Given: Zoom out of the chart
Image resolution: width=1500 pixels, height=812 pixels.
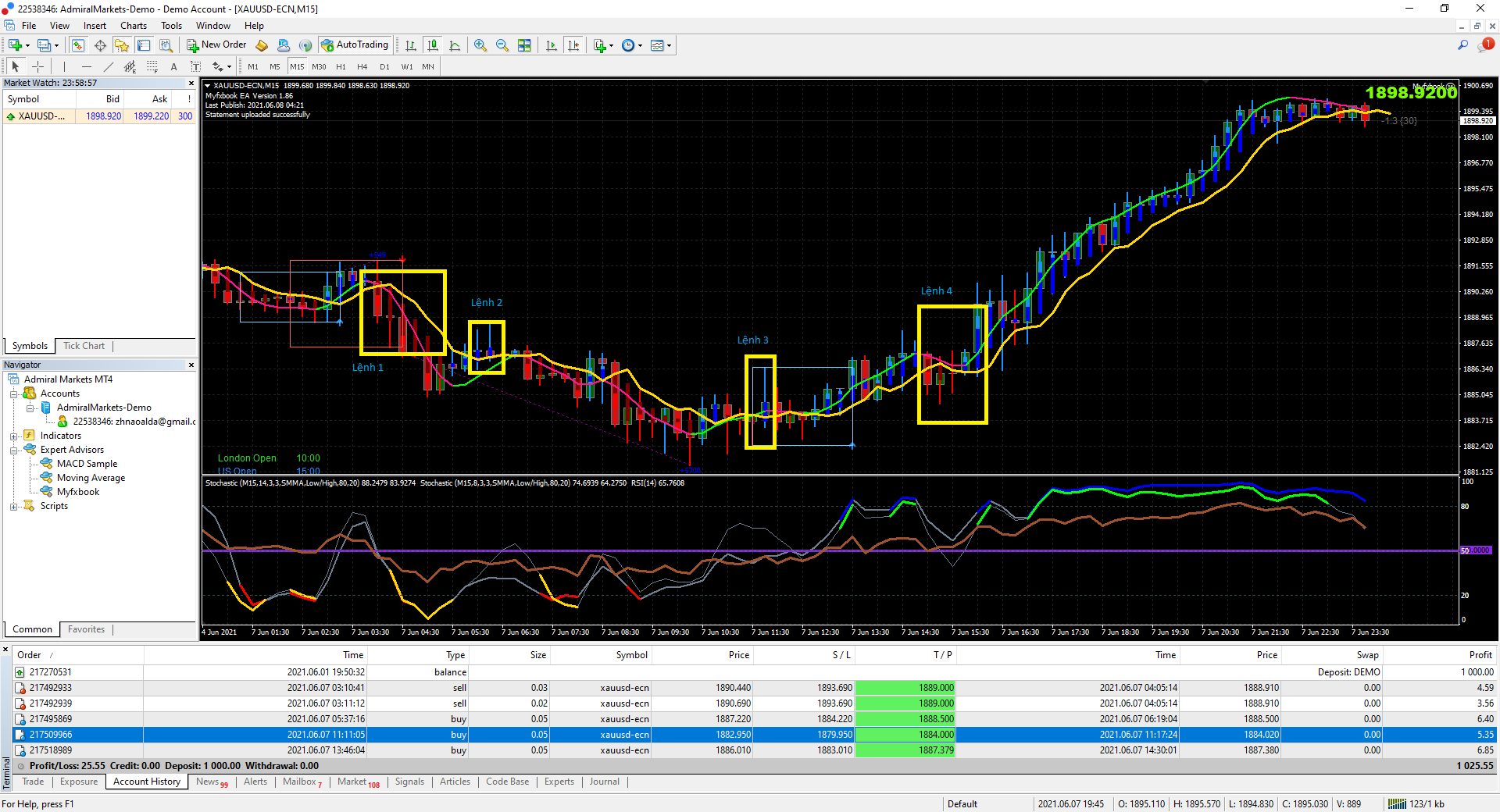Looking at the screenshot, I should coord(502,45).
